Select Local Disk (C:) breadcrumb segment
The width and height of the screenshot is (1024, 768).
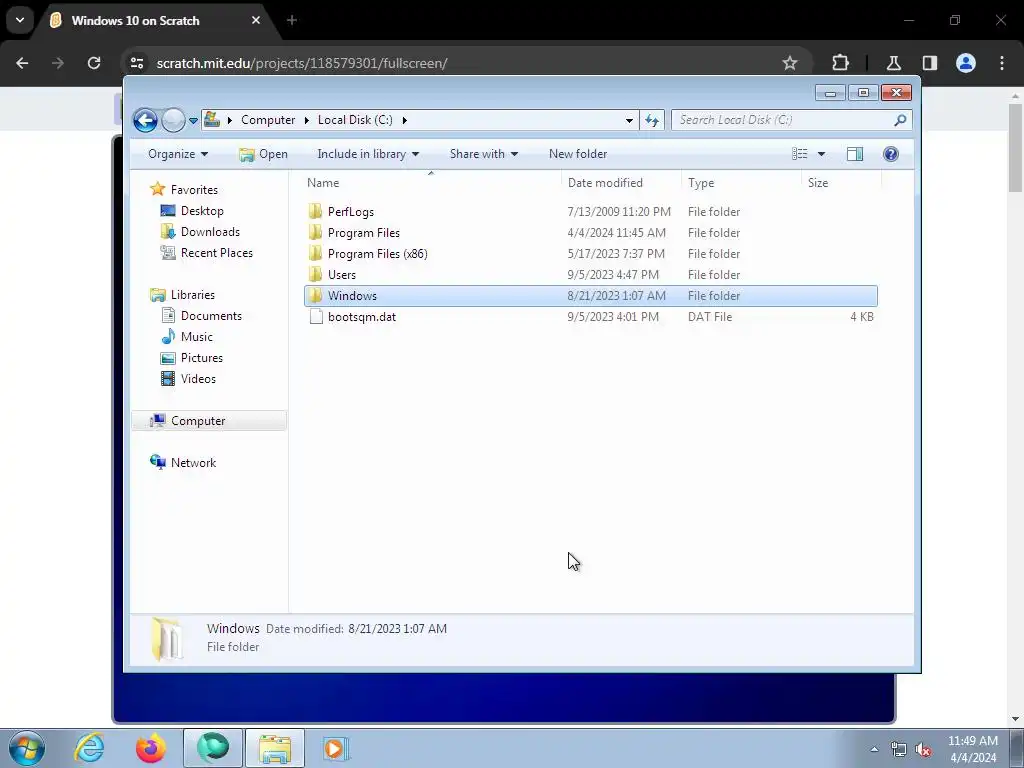355,120
